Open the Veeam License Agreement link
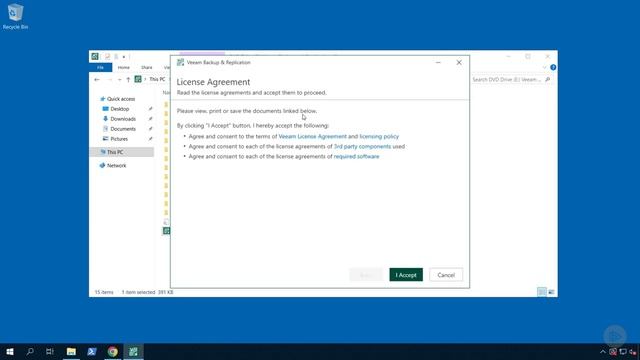 pyautogui.click(x=312, y=136)
